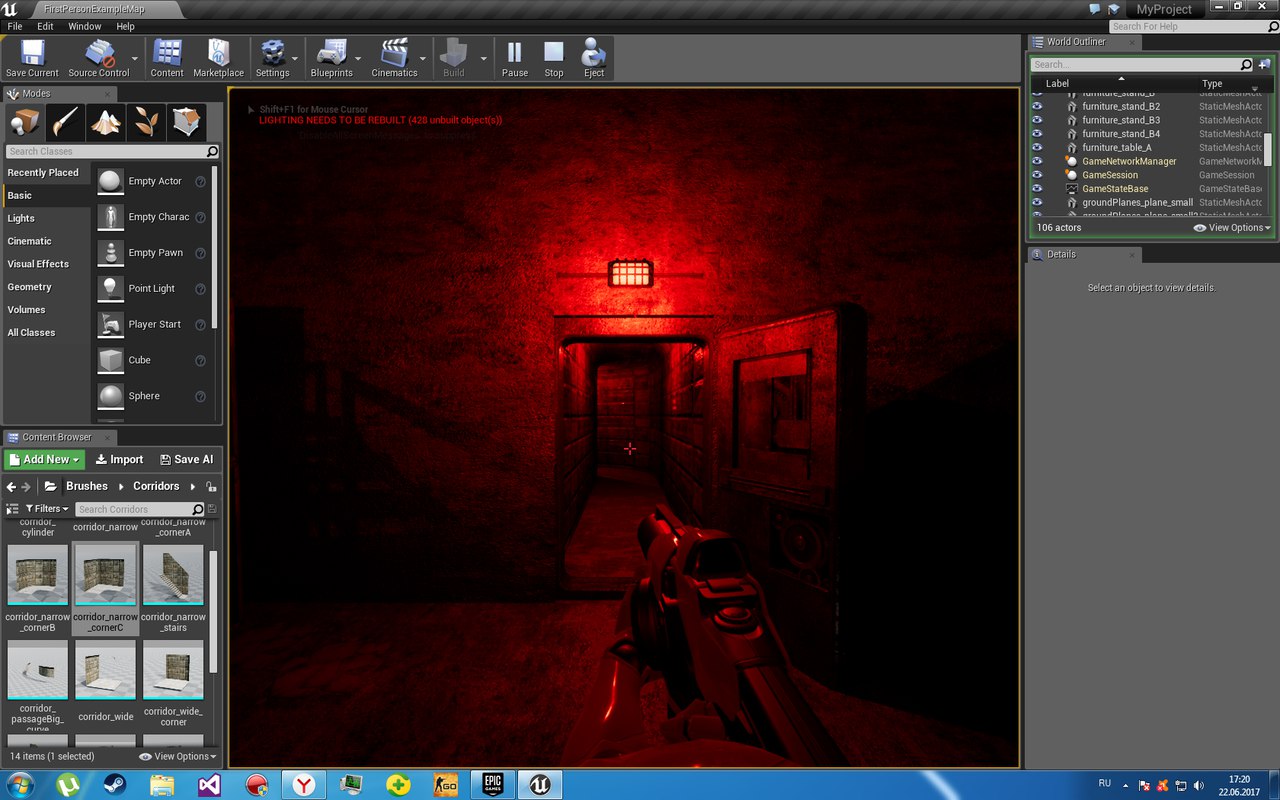The width and height of the screenshot is (1280, 800).
Task: Pick the Sphere icon in the class list
Action: (x=110, y=396)
